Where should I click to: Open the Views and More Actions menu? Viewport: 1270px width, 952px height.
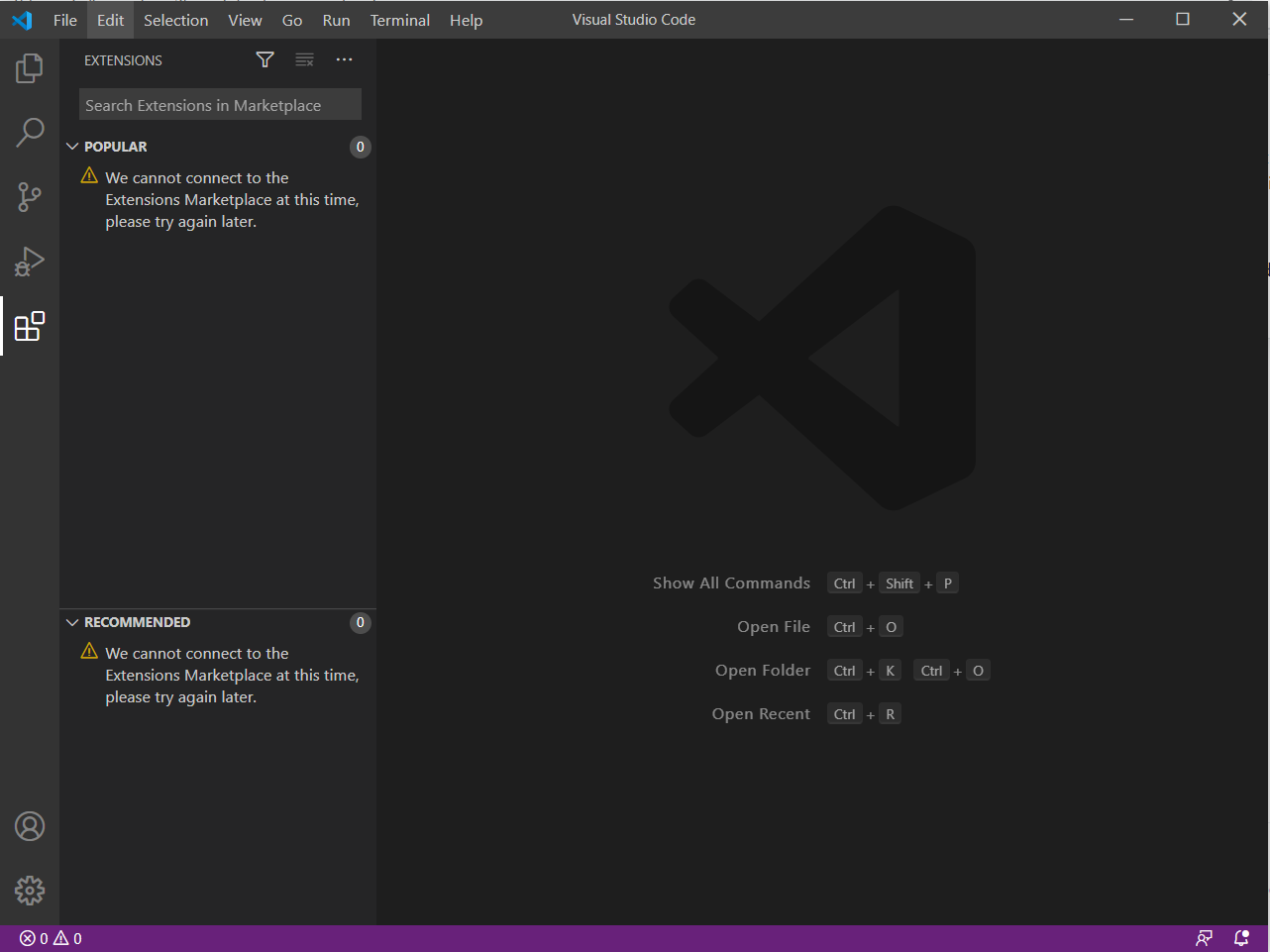click(x=344, y=59)
